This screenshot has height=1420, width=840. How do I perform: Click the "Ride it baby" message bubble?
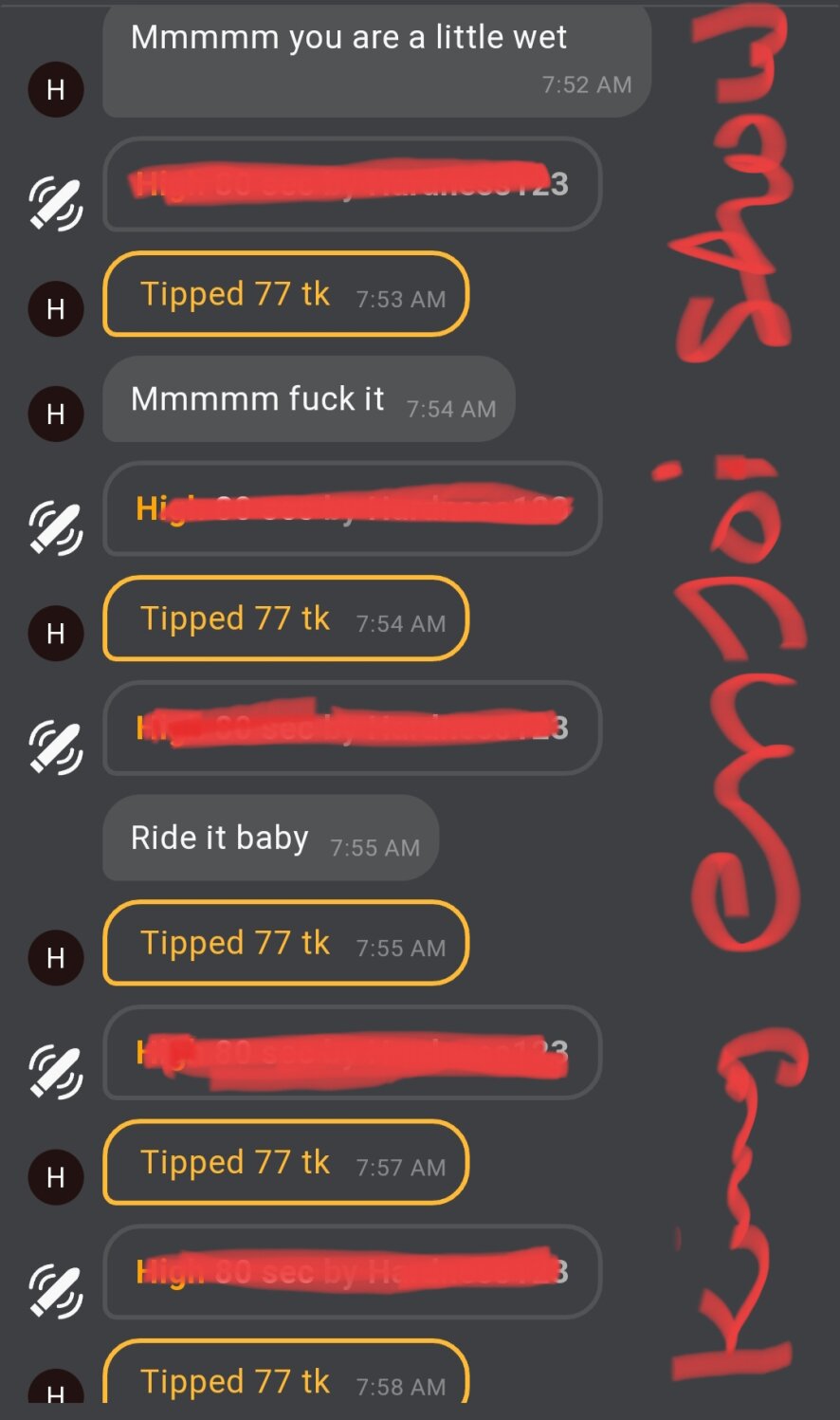[x=270, y=838]
